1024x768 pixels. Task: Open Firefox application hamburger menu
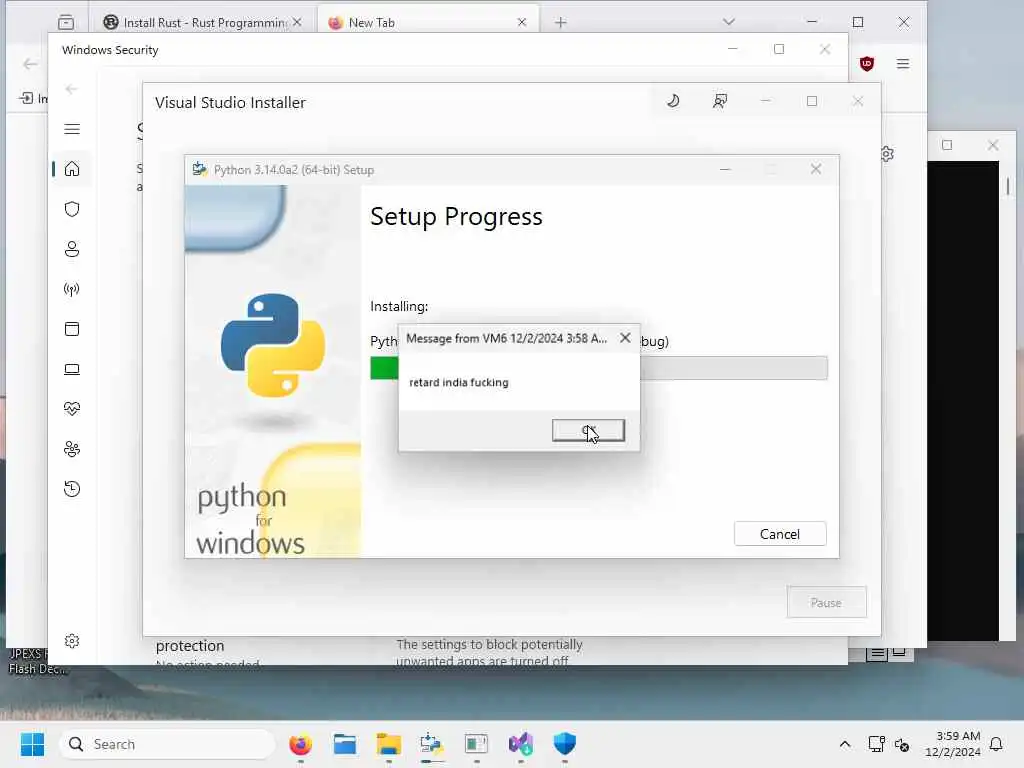click(x=903, y=63)
